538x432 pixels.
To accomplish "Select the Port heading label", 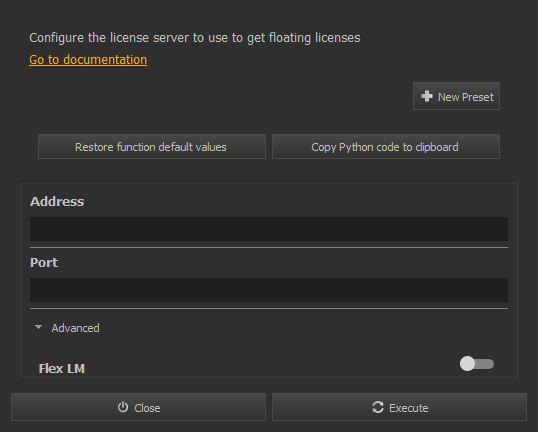I will pyautogui.click(x=44, y=262).
